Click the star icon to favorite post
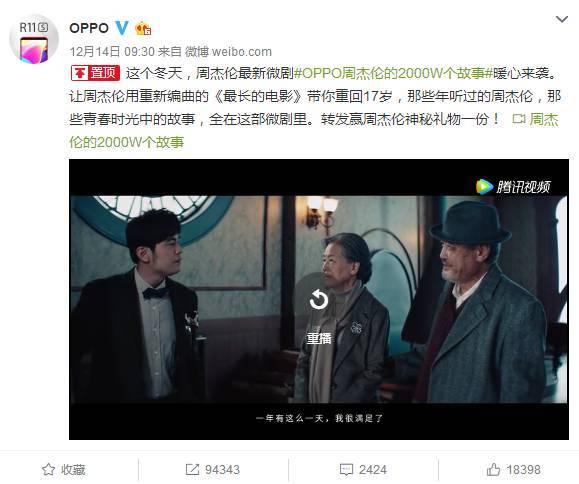Viewport: 579px width, 484px height. click(48, 470)
